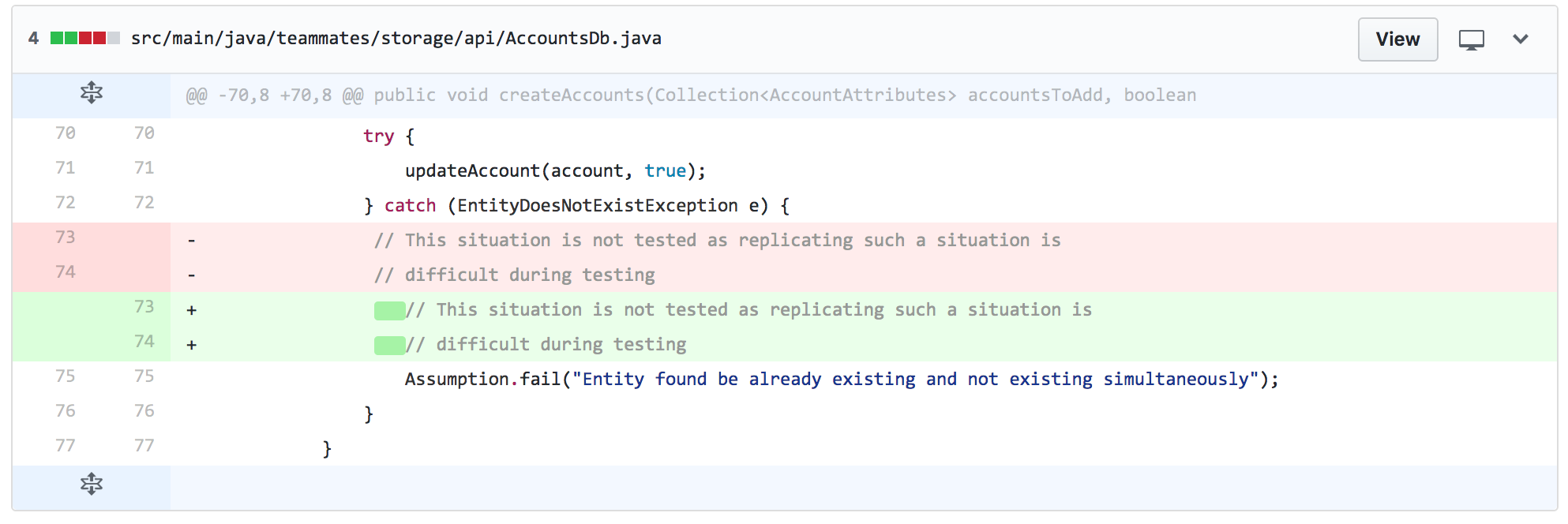
Task: Click the change count number 4
Action: point(33,39)
